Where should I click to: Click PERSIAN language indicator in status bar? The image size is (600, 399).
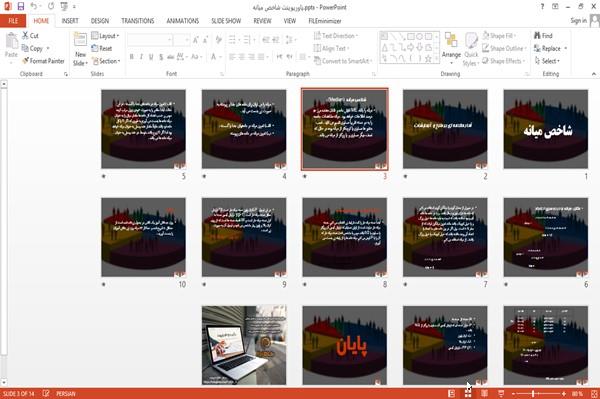click(66, 394)
